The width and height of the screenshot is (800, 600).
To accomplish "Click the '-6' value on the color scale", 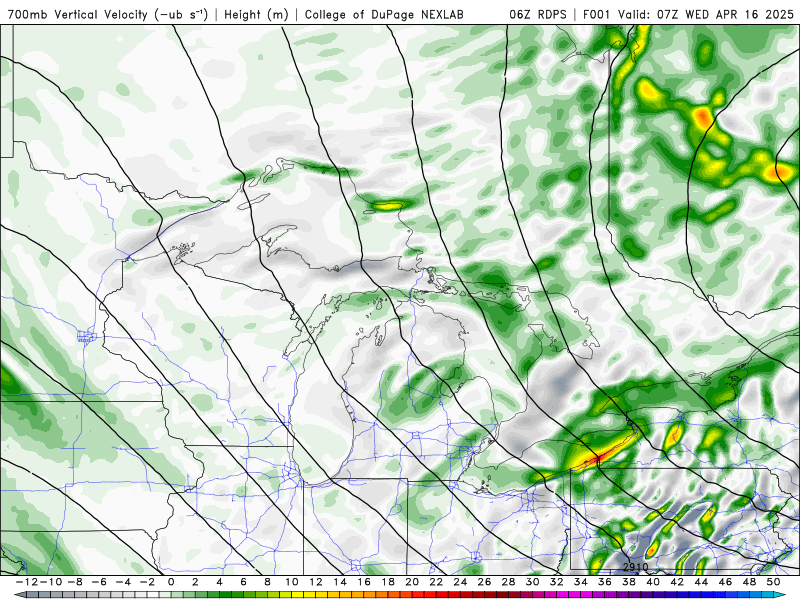I will coord(99,582).
